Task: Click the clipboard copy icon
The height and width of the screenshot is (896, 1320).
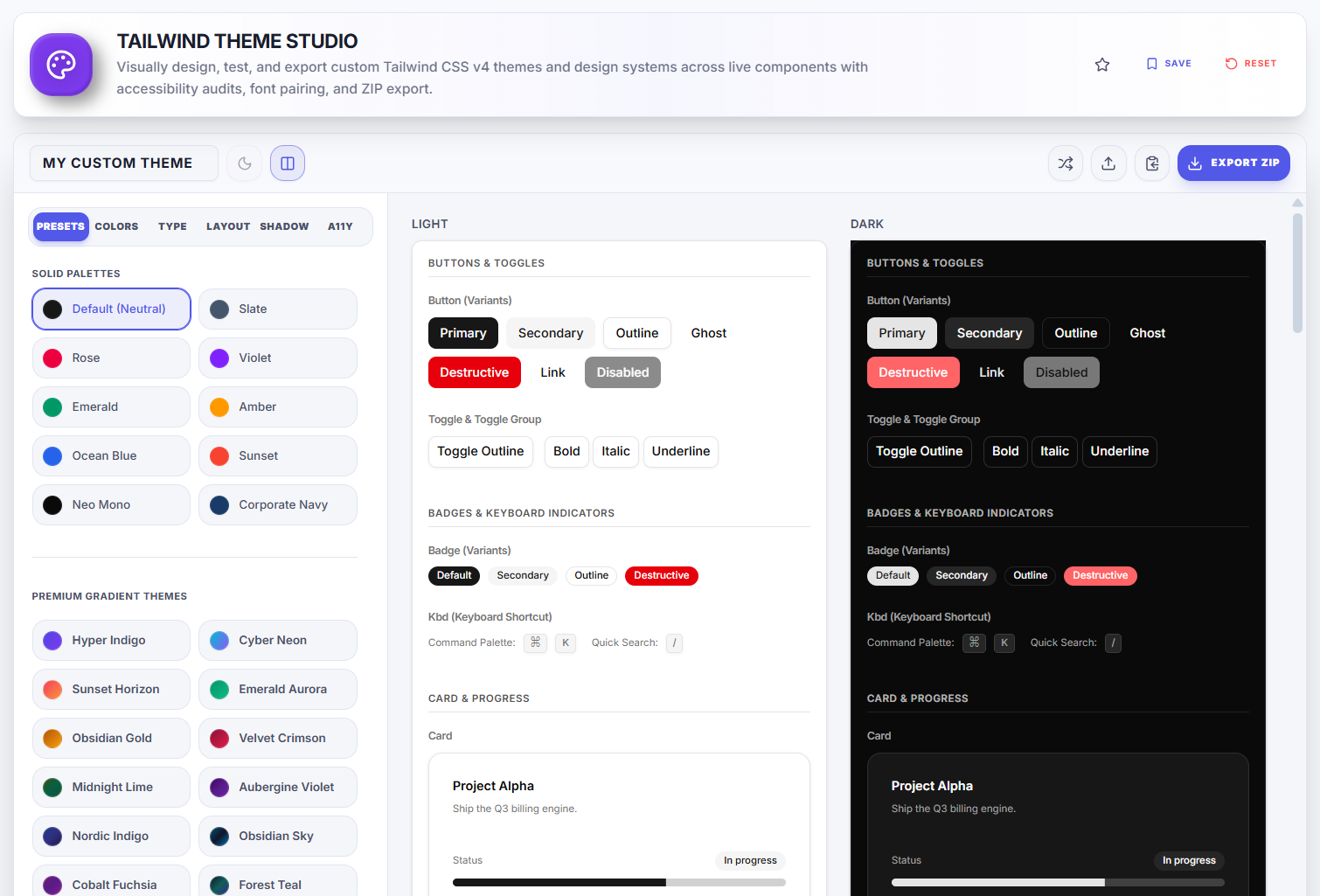Action: (1152, 163)
